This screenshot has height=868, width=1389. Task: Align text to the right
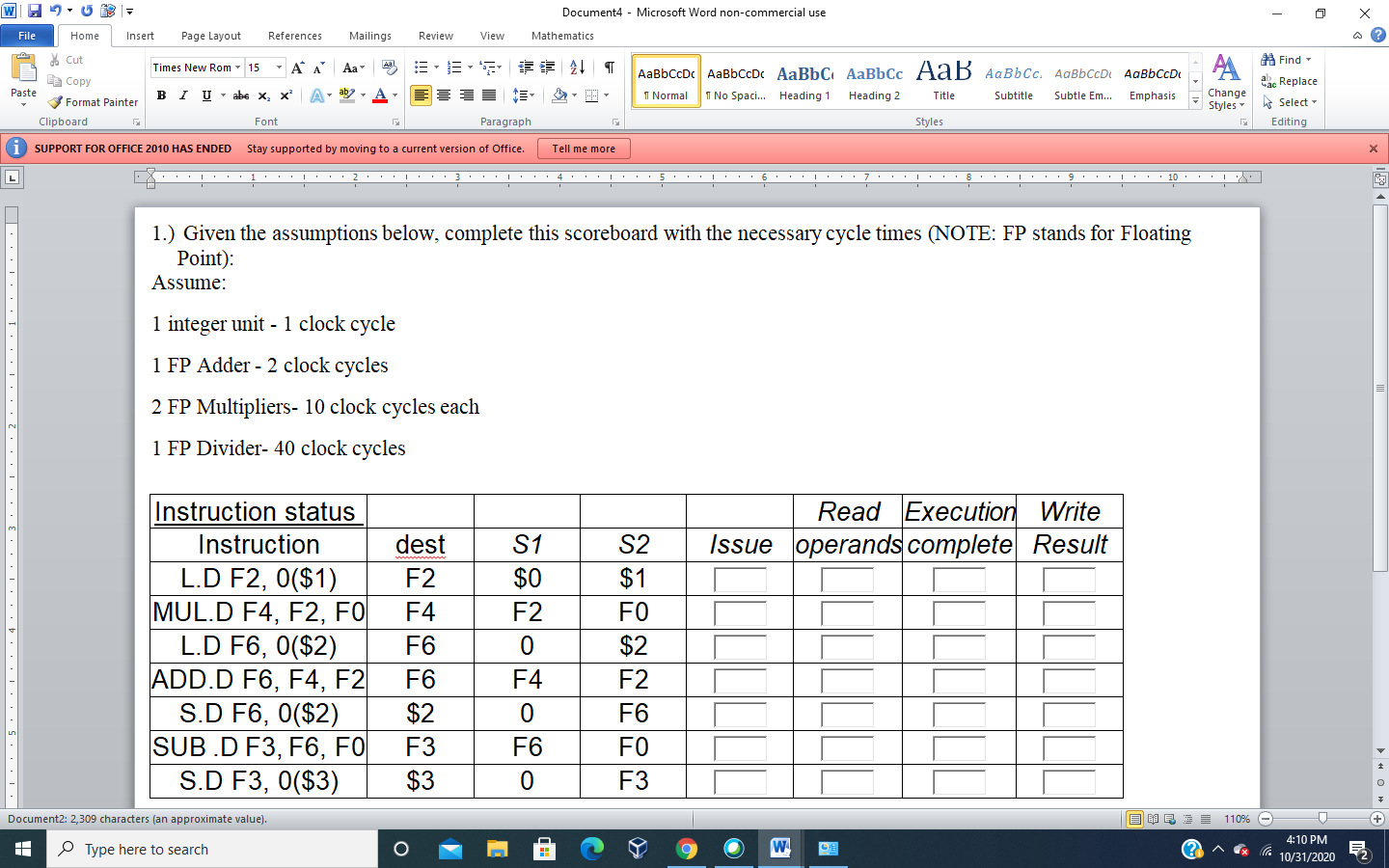pos(467,95)
